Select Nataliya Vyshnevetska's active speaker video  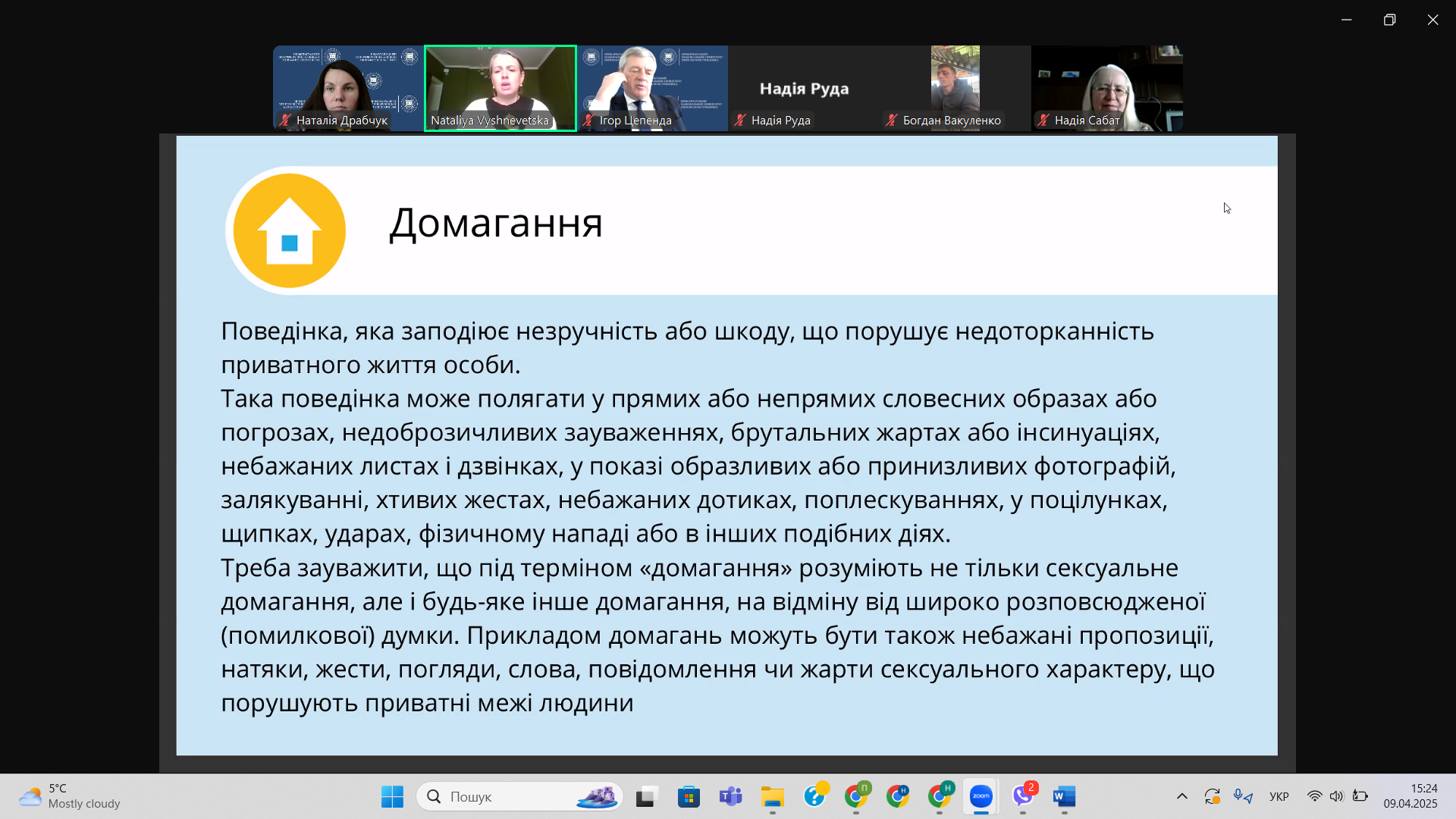(x=500, y=83)
